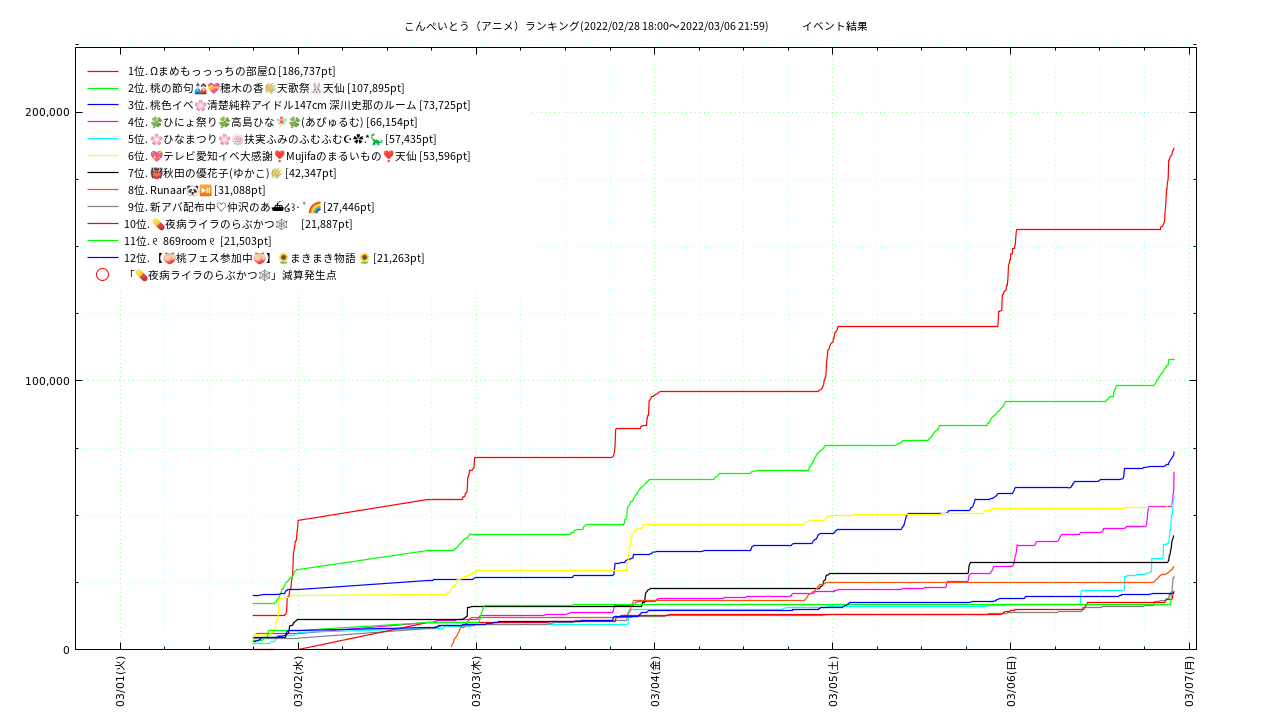Click the 03/06(日) x-axis date label
Screen dimensions: 1280x720
1010,682
